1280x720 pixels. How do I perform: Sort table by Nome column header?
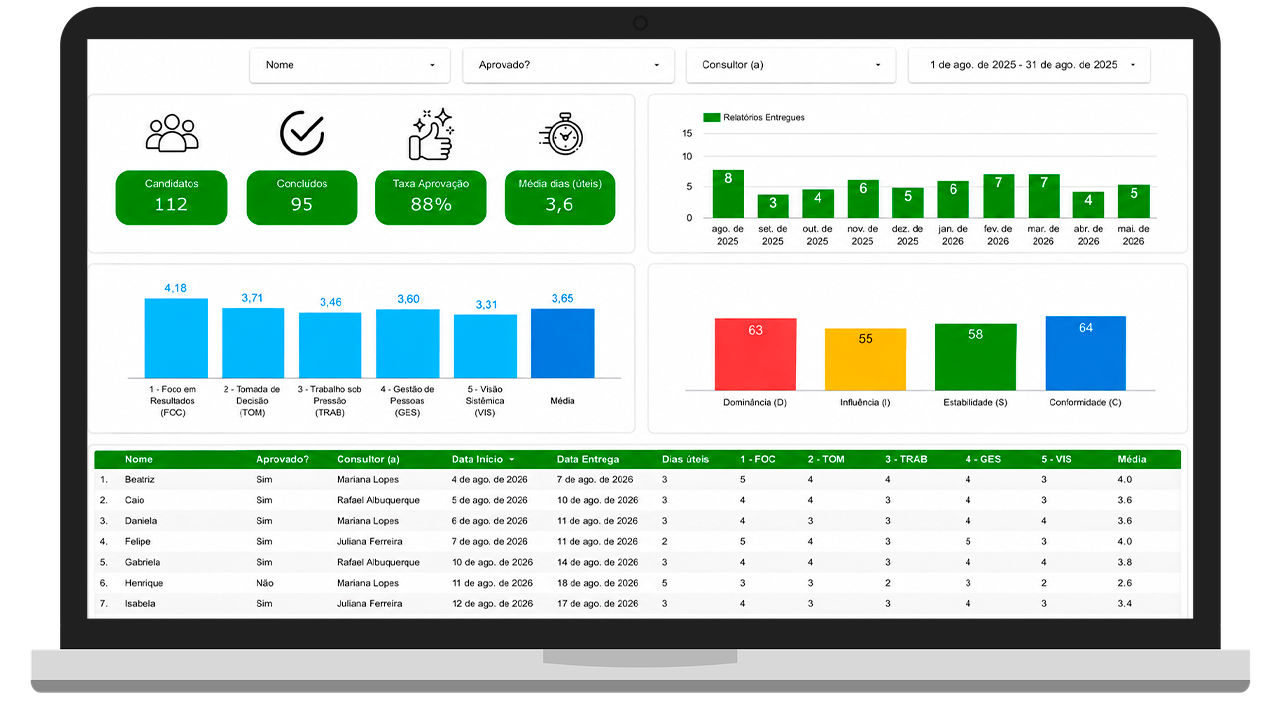[x=139, y=460]
